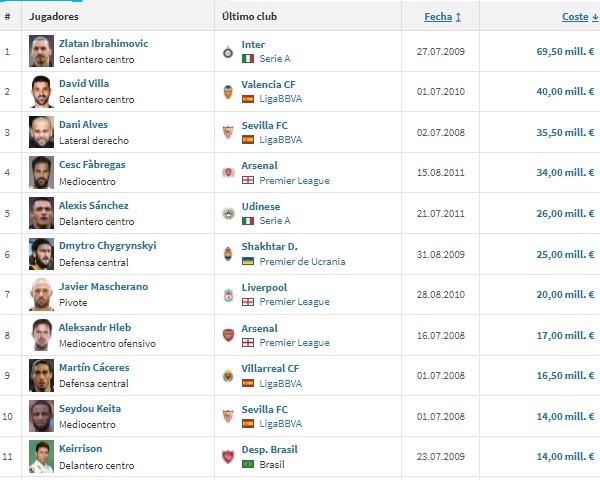The height and width of the screenshot is (480, 600).
Task: Click the Desp. Brasil crest icon
Action: [x=228, y=457]
